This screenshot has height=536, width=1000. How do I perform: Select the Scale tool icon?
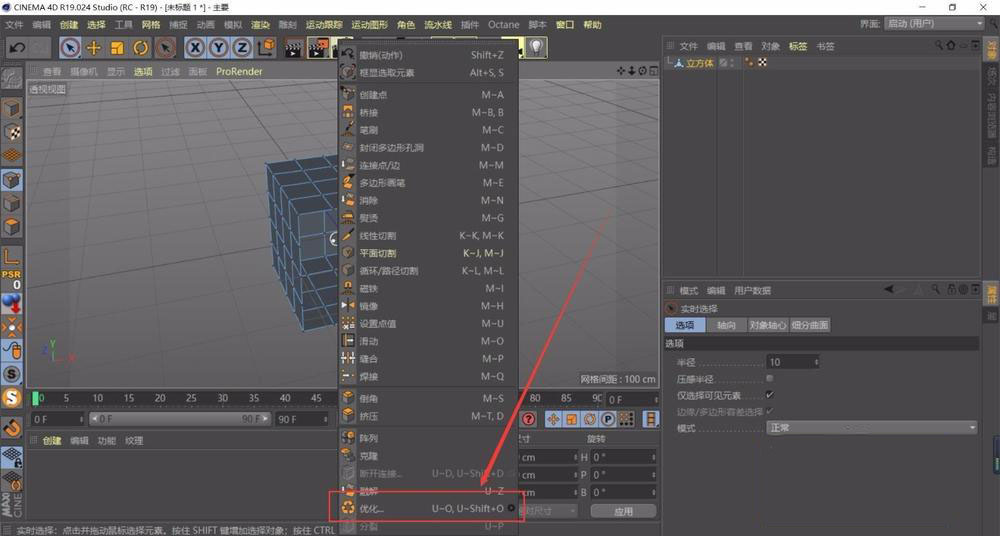coord(117,47)
